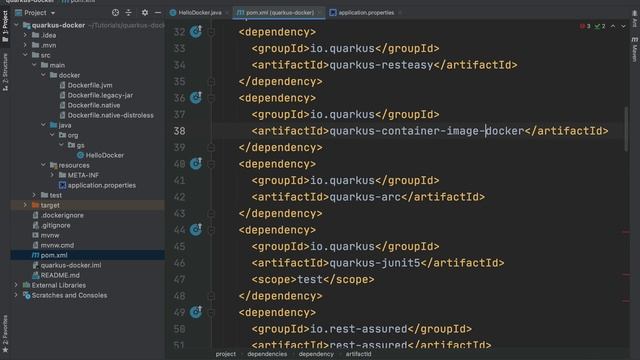The height and width of the screenshot is (360, 640).
Task: Collapse the resources folder
Action: point(43,165)
